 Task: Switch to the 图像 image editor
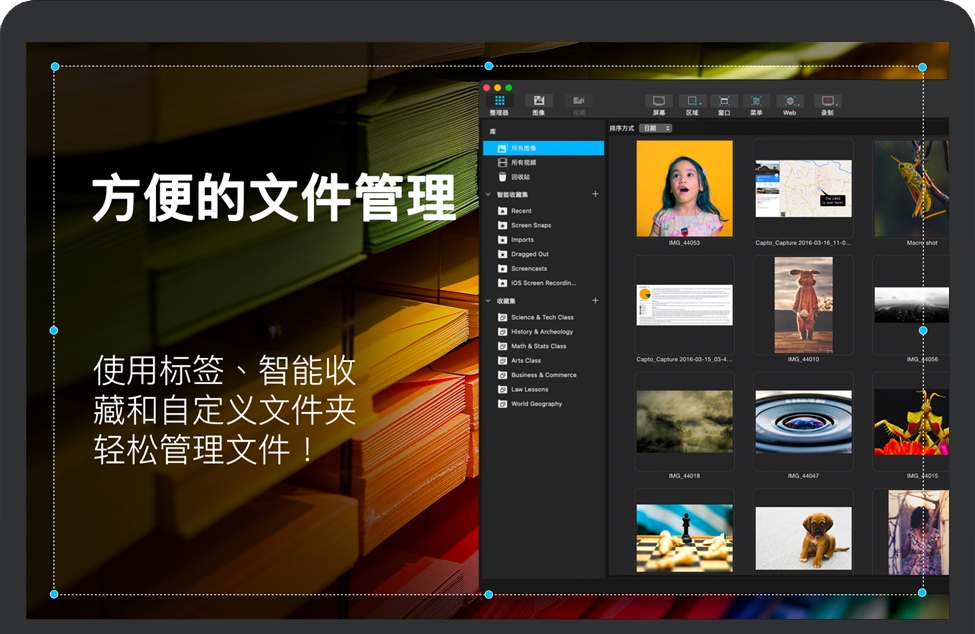(538, 102)
